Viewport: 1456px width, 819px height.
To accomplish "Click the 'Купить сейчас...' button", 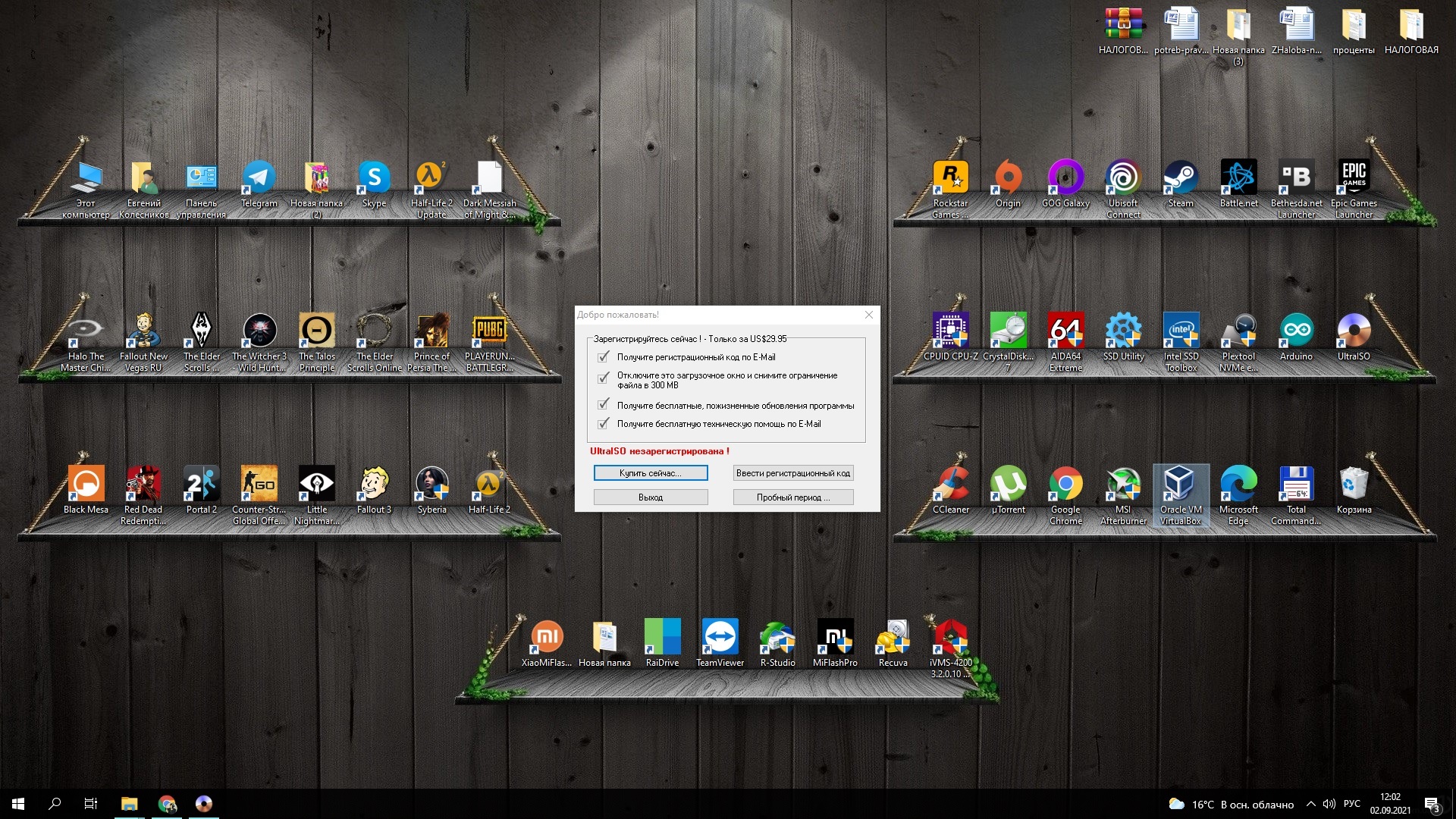I will click(651, 473).
